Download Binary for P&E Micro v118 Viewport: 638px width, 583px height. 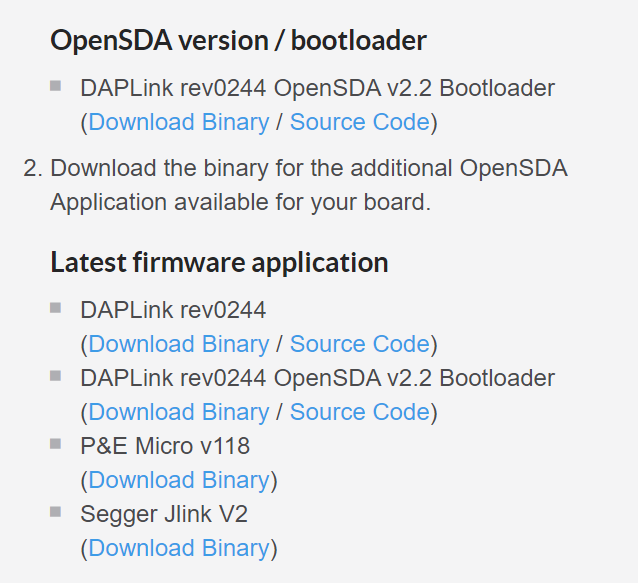click(178, 480)
